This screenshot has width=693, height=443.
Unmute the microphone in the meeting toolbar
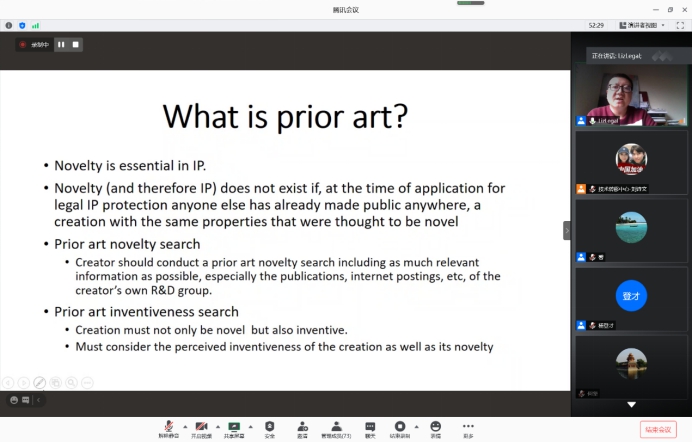point(168,427)
